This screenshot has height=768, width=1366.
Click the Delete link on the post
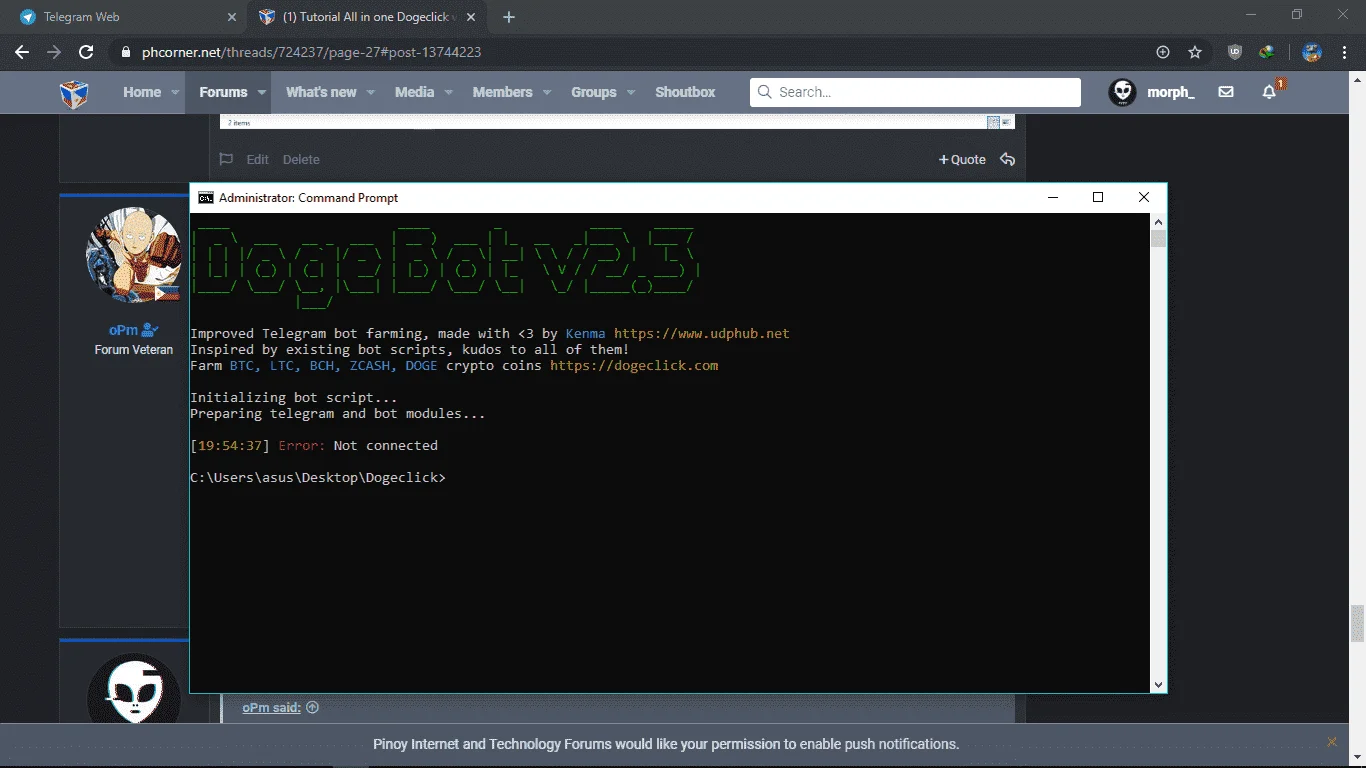[x=301, y=159]
